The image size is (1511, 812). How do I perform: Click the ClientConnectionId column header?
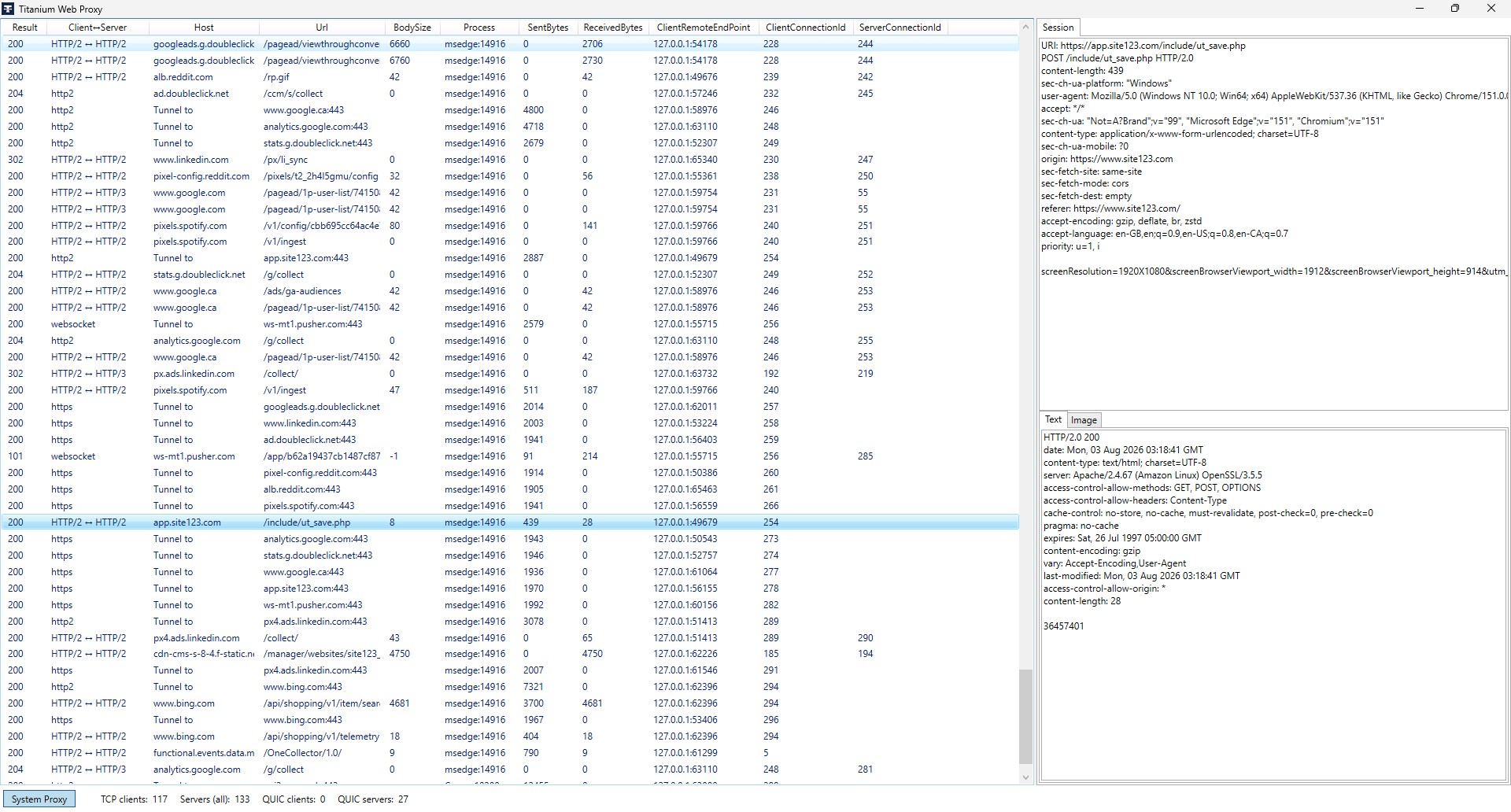pyautogui.click(x=806, y=28)
